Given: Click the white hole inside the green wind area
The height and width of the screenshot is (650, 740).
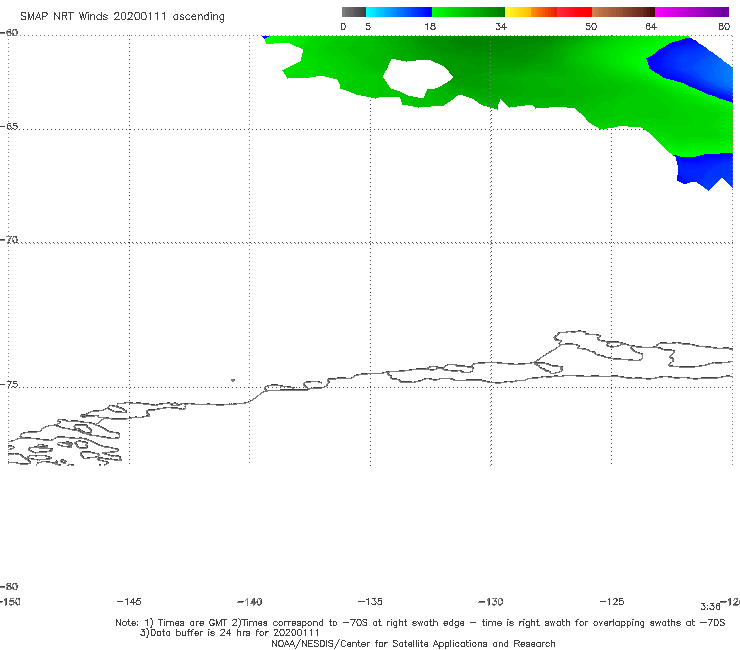Looking at the screenshot, I should (x=417, y=76).
